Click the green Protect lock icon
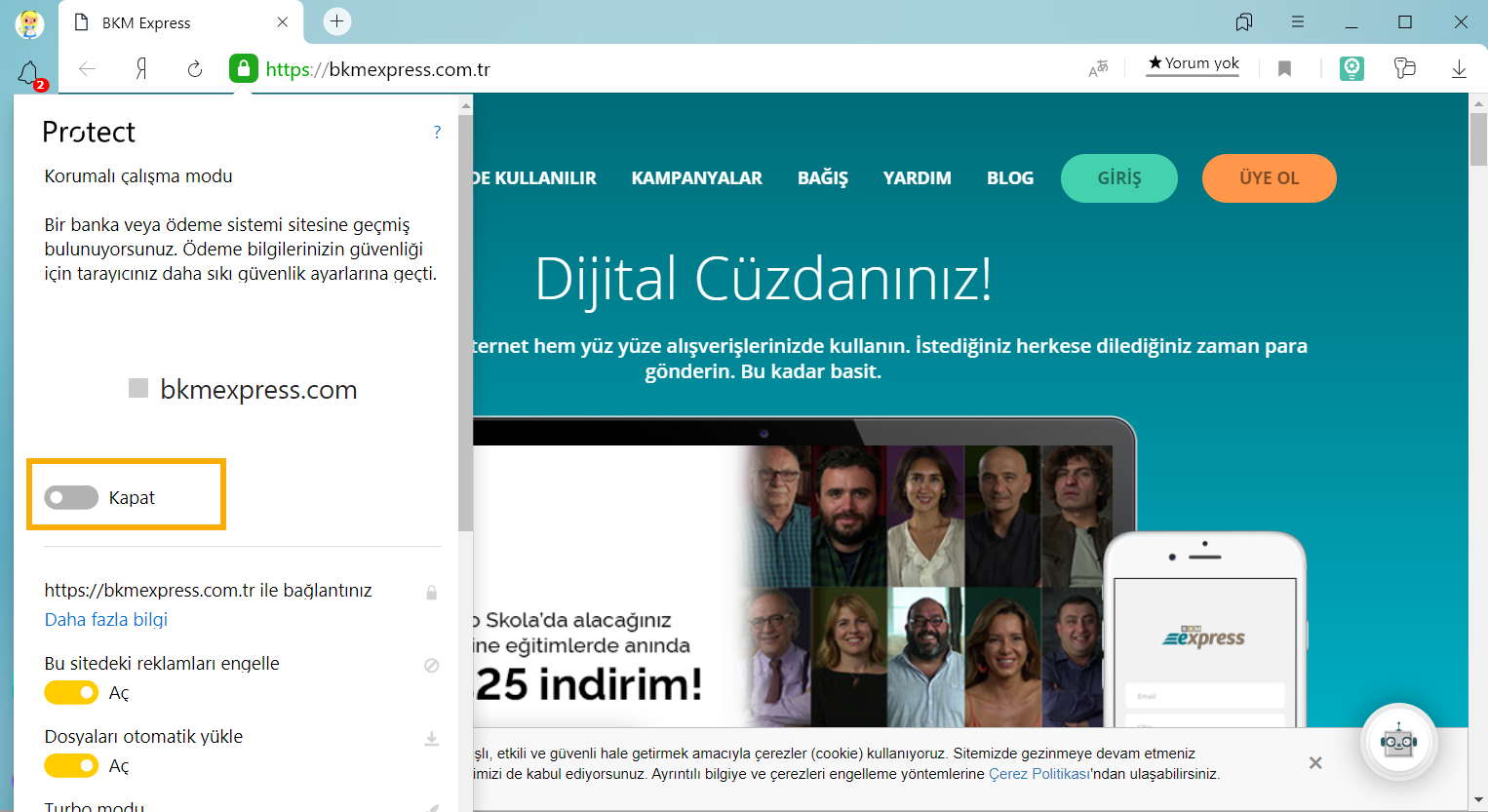This screenshot has width=1488, height=812. coord(244,68)
